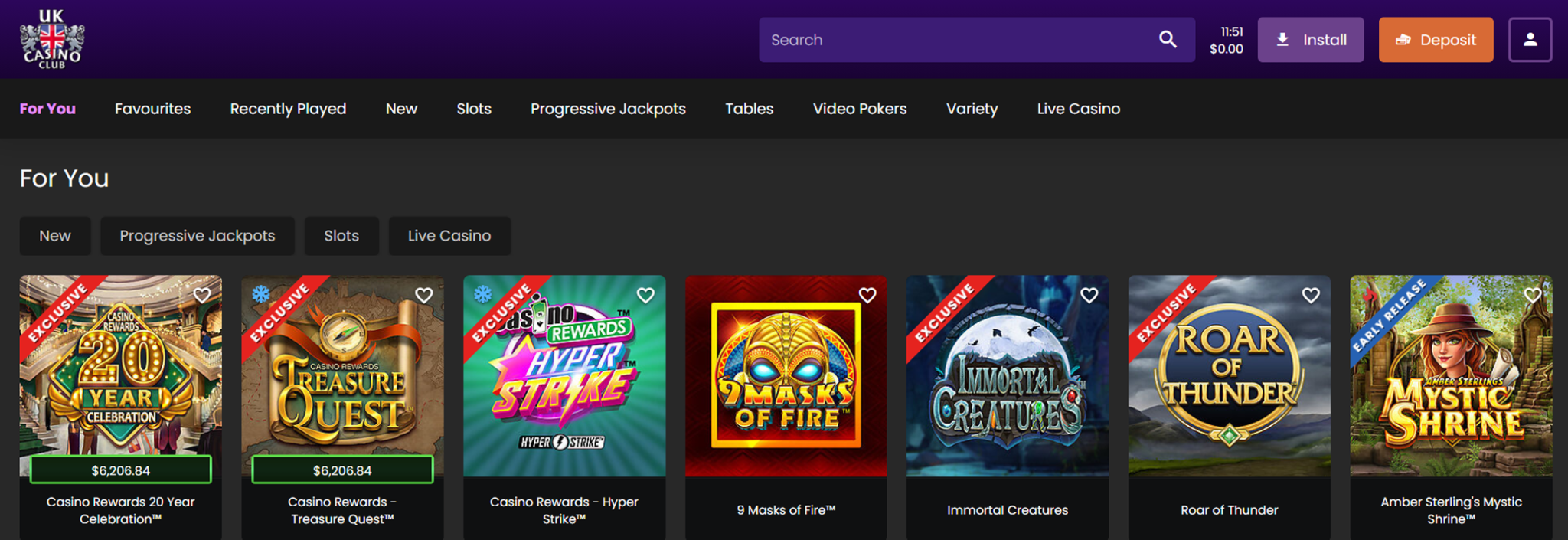
Task: Favourite Immortal Creatures with heart icon
Action: point(1089,296)
